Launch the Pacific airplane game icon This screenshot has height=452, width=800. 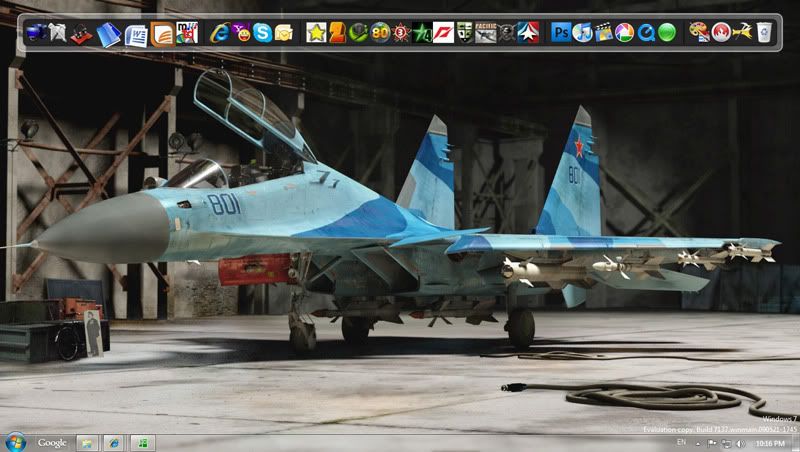(485, 33)
